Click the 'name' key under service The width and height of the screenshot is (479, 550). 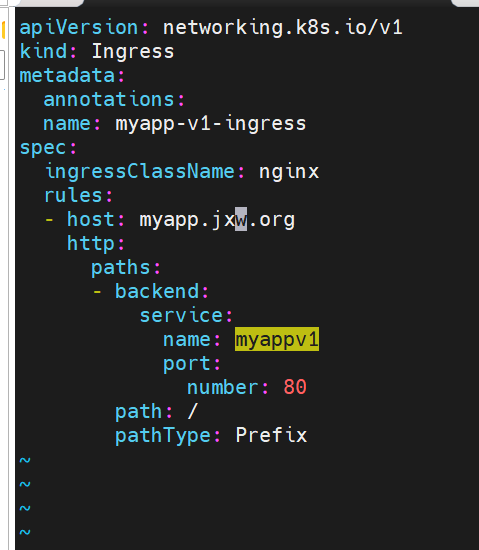[187, 340]
